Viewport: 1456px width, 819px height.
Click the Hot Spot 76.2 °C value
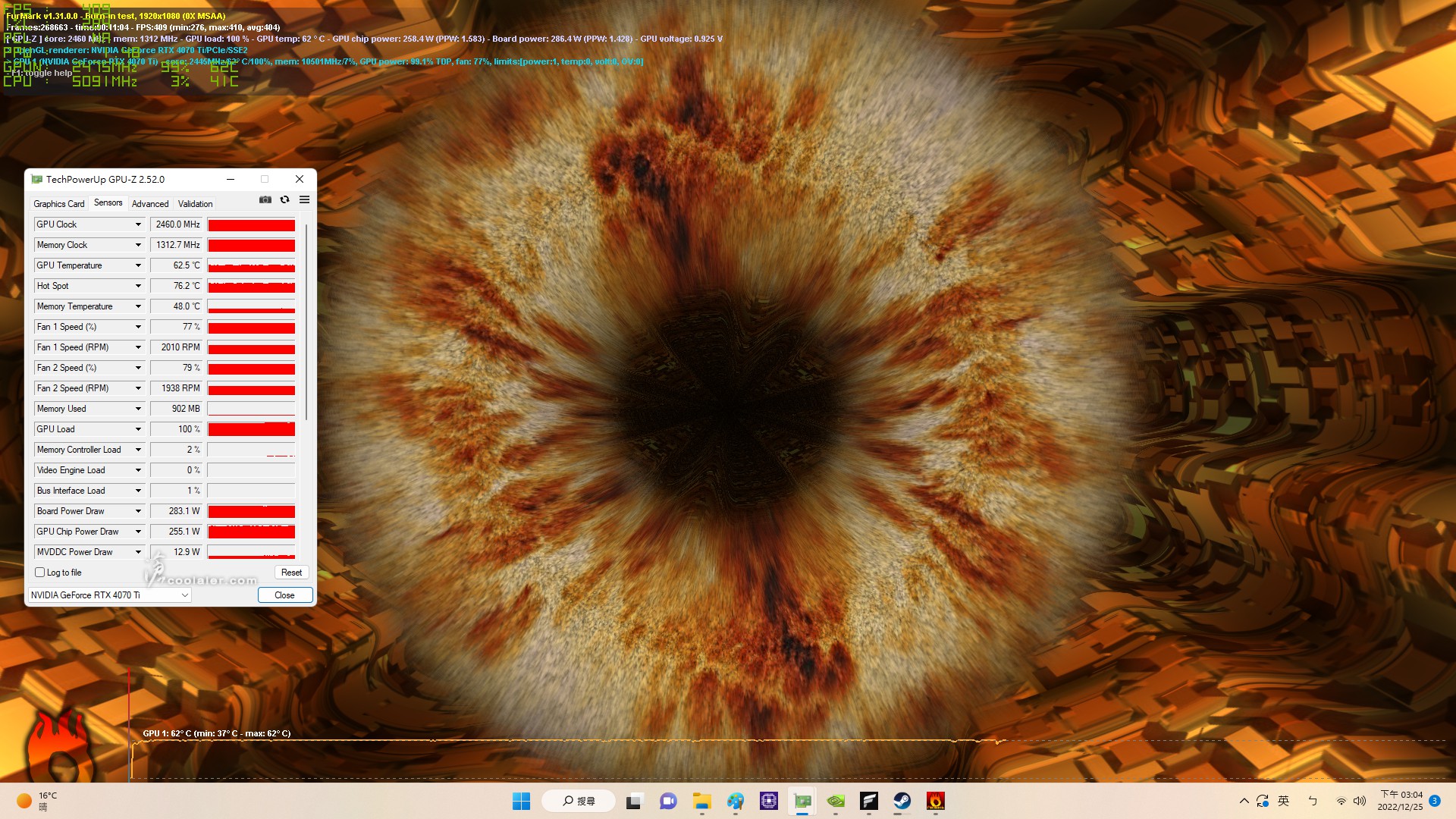click(x=177, y=286)
